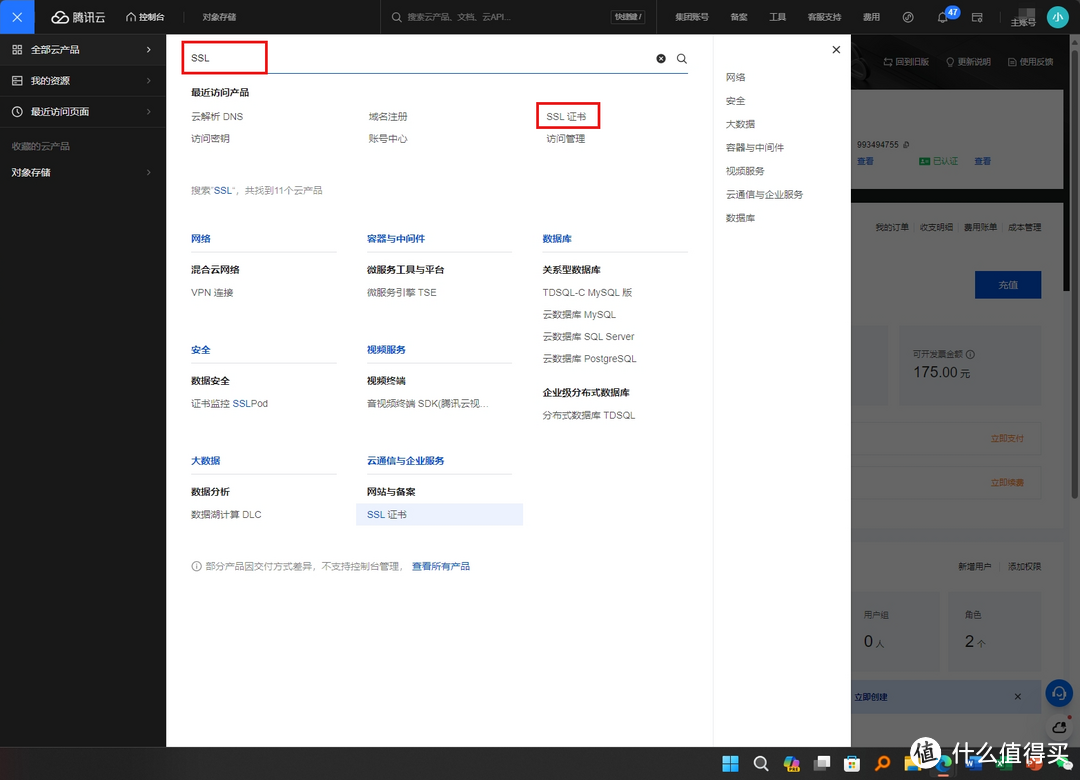Open Task View on taskbar
The width and height of the screenshot is (1080, 780).
822,763
